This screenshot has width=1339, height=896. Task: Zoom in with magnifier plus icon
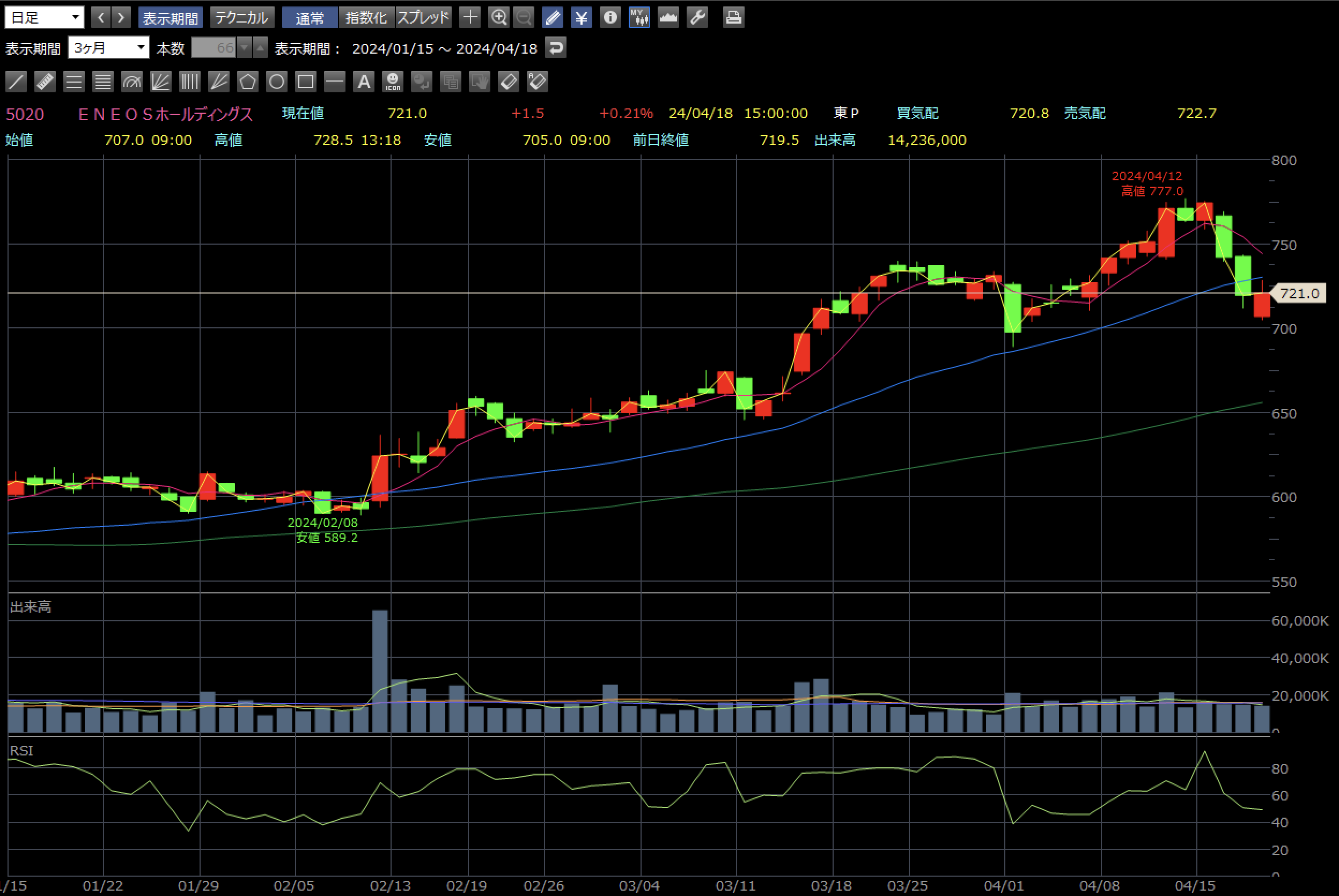[499, 17]
